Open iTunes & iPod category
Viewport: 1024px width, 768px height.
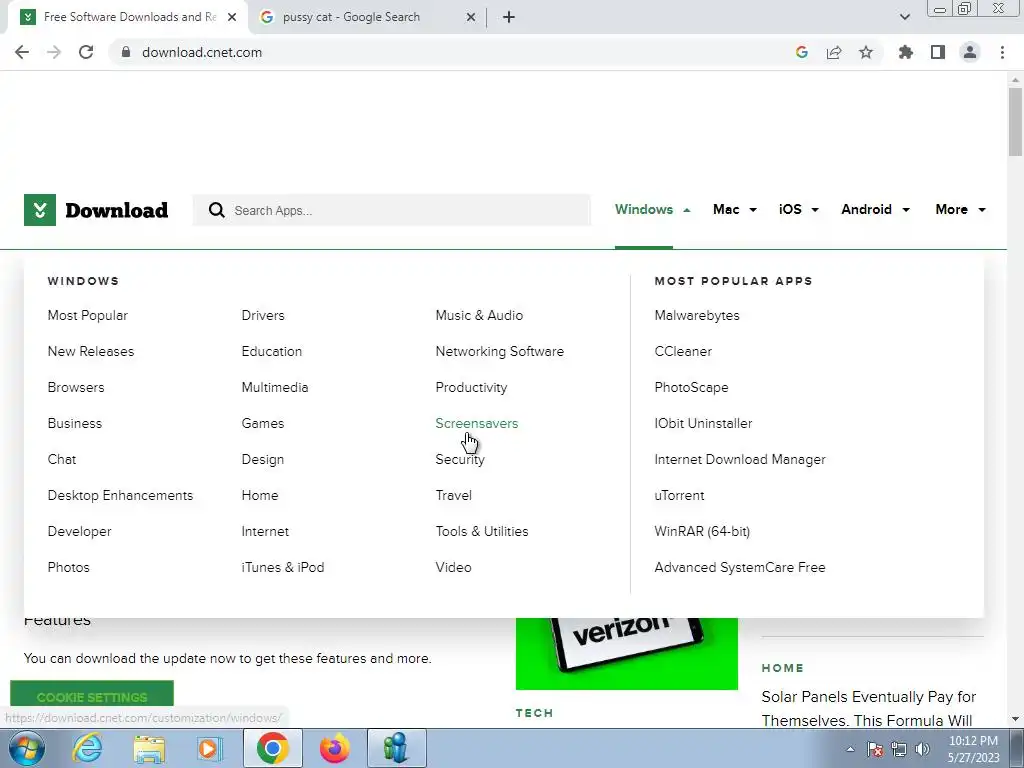coord(283,568)
